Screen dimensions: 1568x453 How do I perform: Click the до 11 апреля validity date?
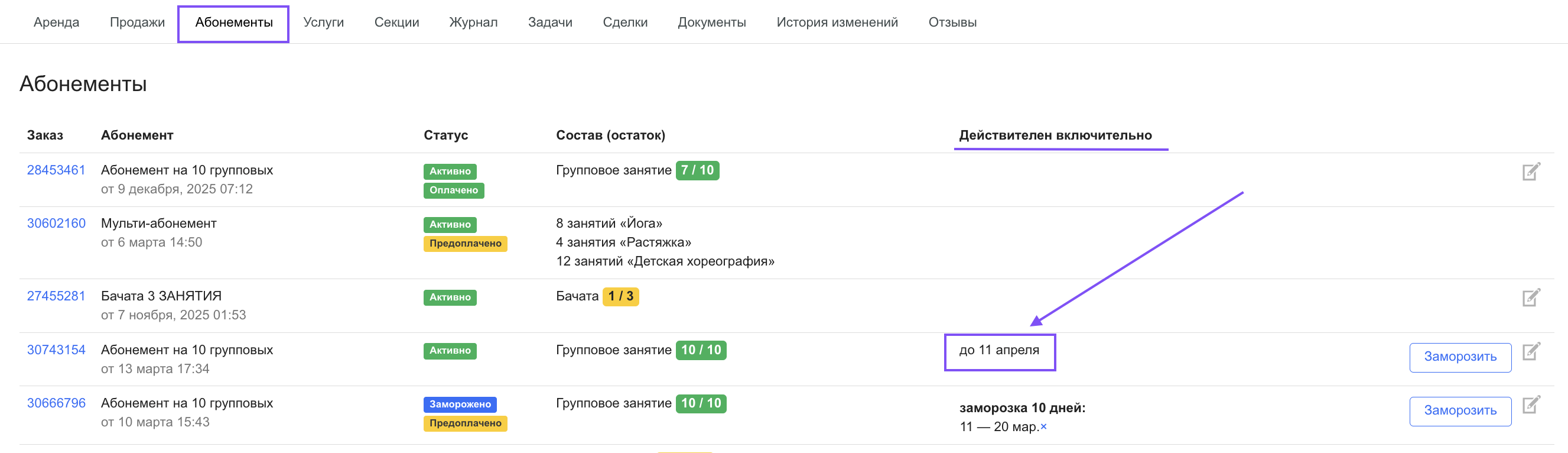[999, 351]
